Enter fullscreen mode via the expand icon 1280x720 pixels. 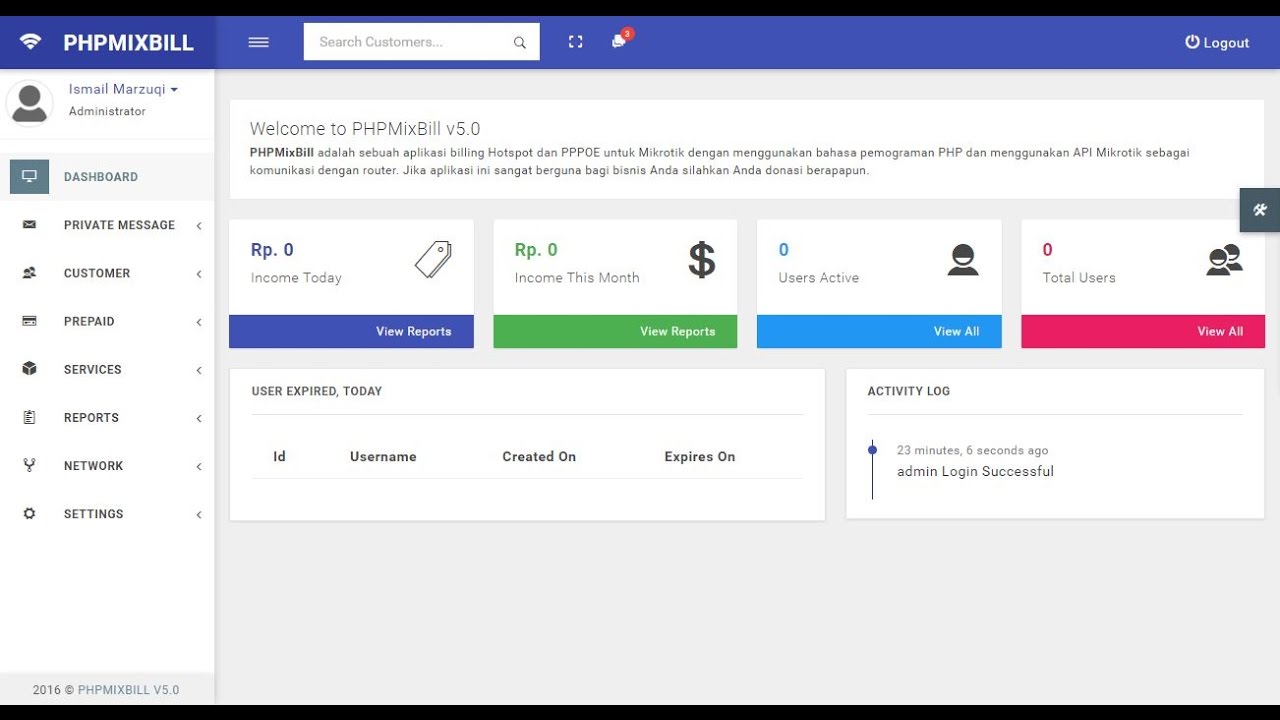pos(575,42)
